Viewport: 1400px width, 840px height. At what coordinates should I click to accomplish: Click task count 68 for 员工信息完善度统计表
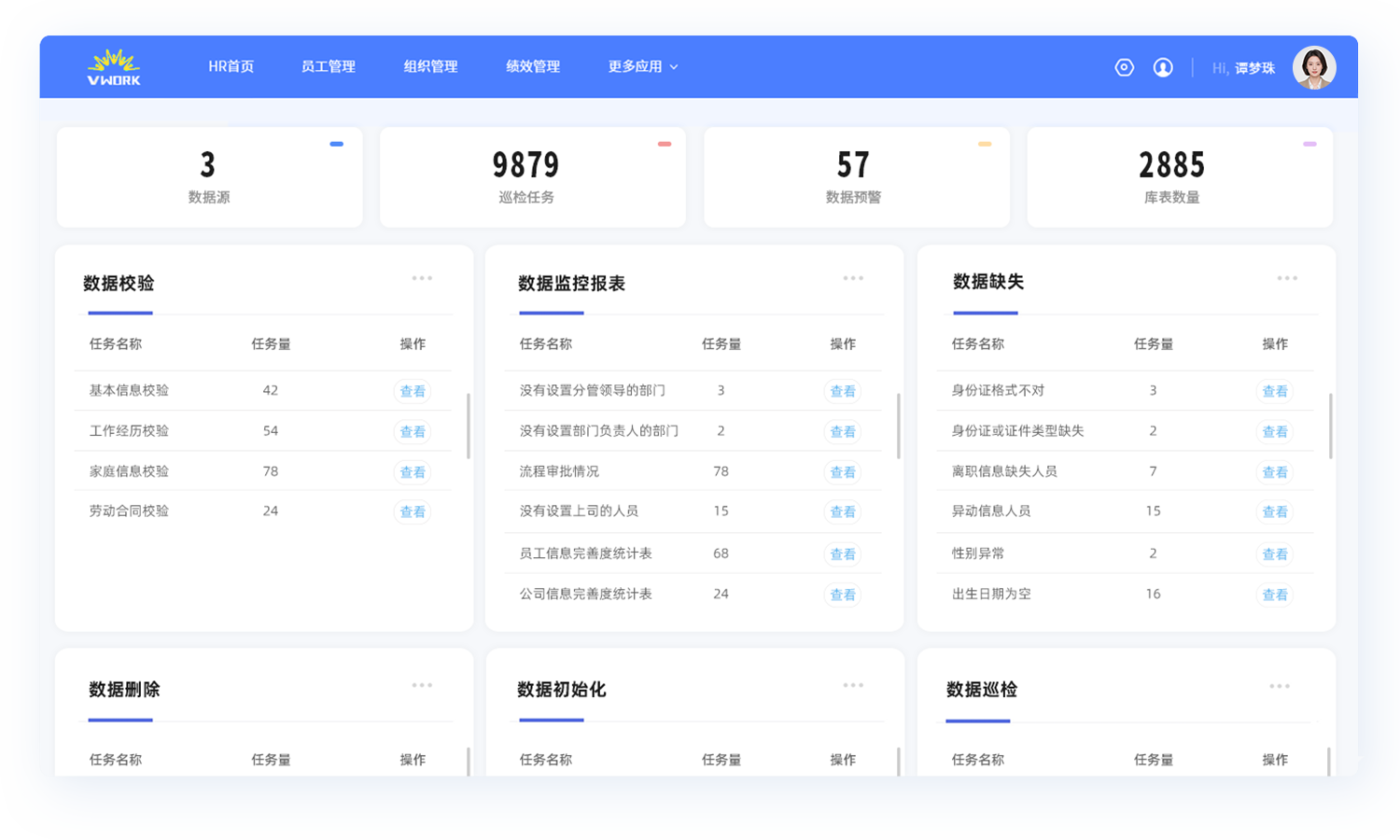pos(721,554)
